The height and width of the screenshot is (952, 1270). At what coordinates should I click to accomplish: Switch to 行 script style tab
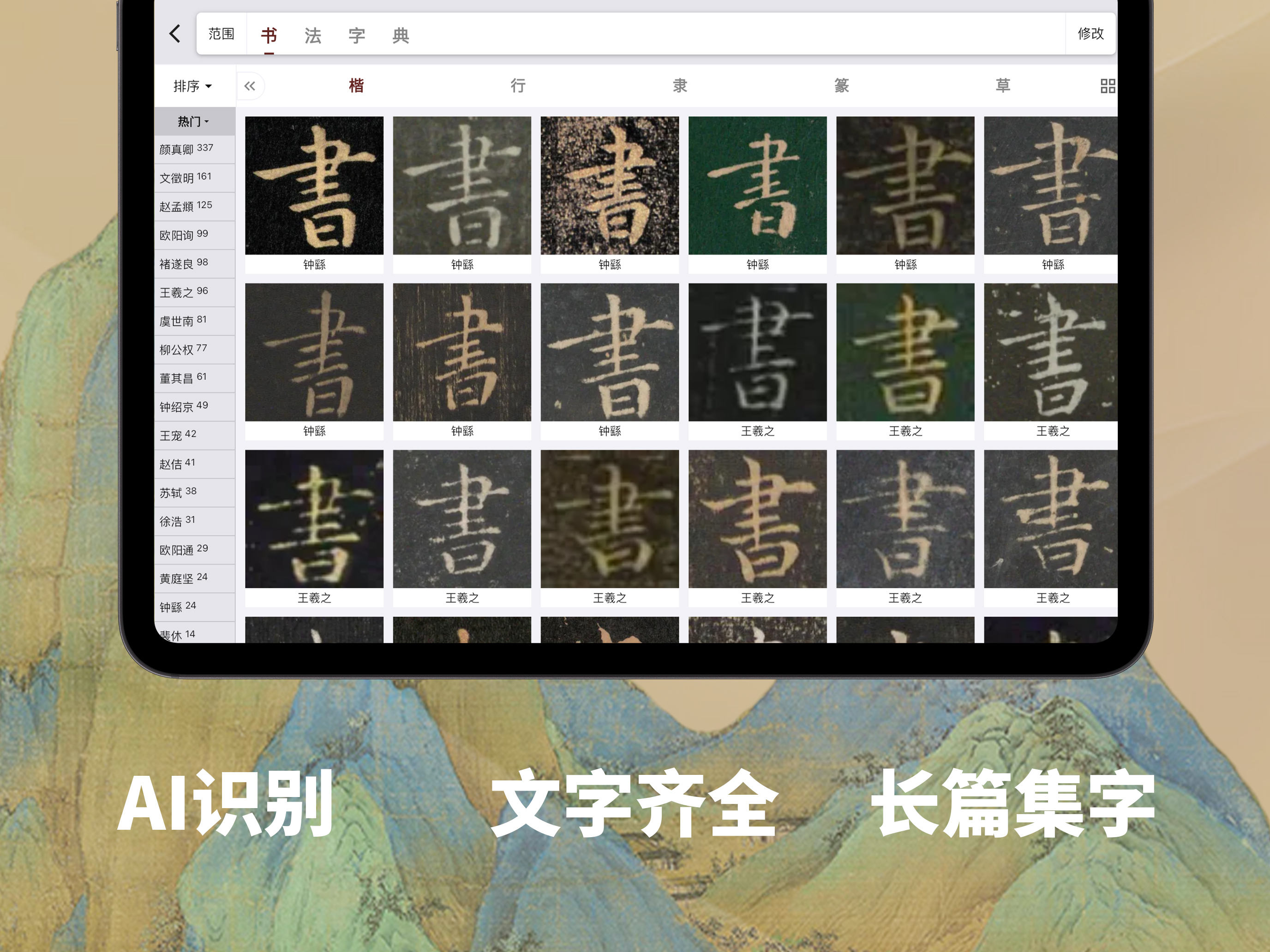click(x=518, y=86)
